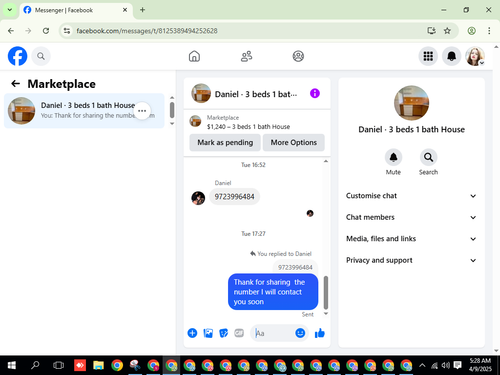This screenshot has width=500, height=375.
Task: Click the chat message scrollbar thumb
Action: click(326, 292)
